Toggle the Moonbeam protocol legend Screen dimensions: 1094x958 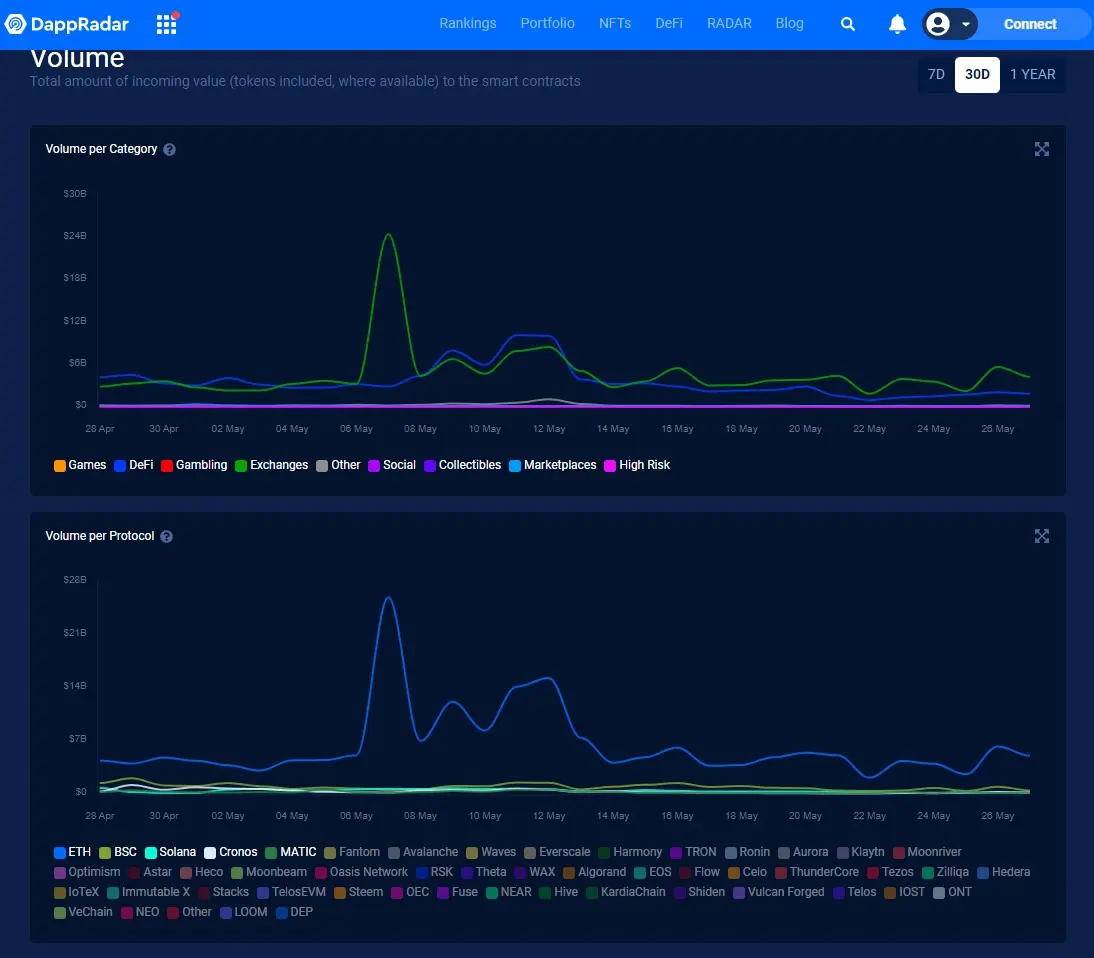point(269,872)
